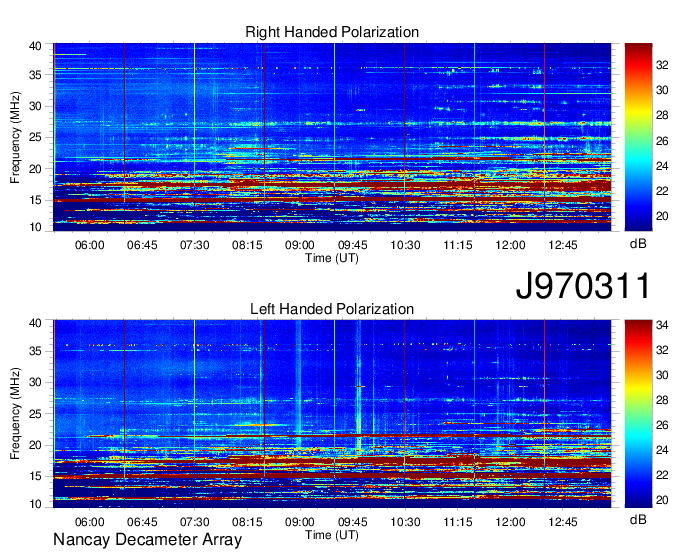Click 35 frequency tick on Left Handed plot
Viewport: 680px width, 552px height.
point(35,352)
